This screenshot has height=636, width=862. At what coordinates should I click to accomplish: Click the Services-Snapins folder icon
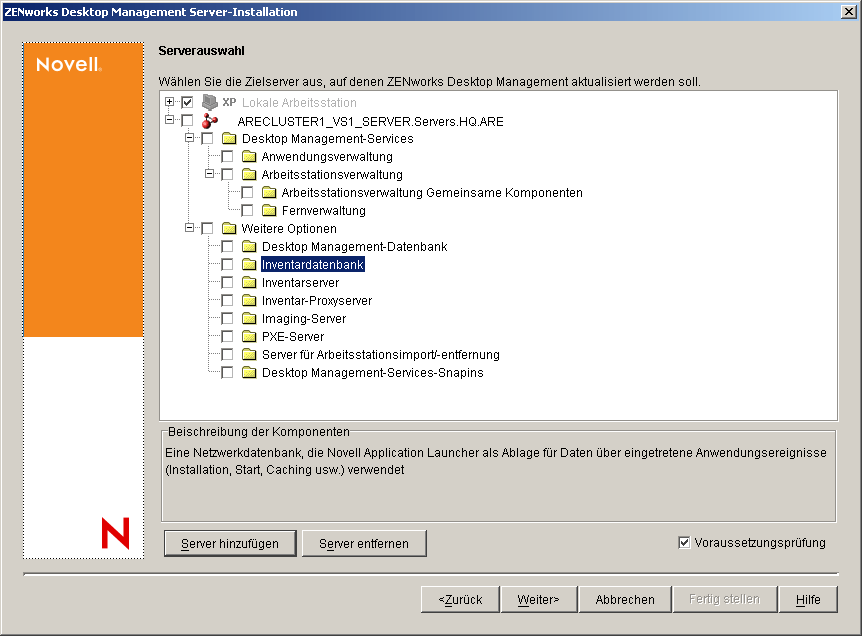(249, 373)
